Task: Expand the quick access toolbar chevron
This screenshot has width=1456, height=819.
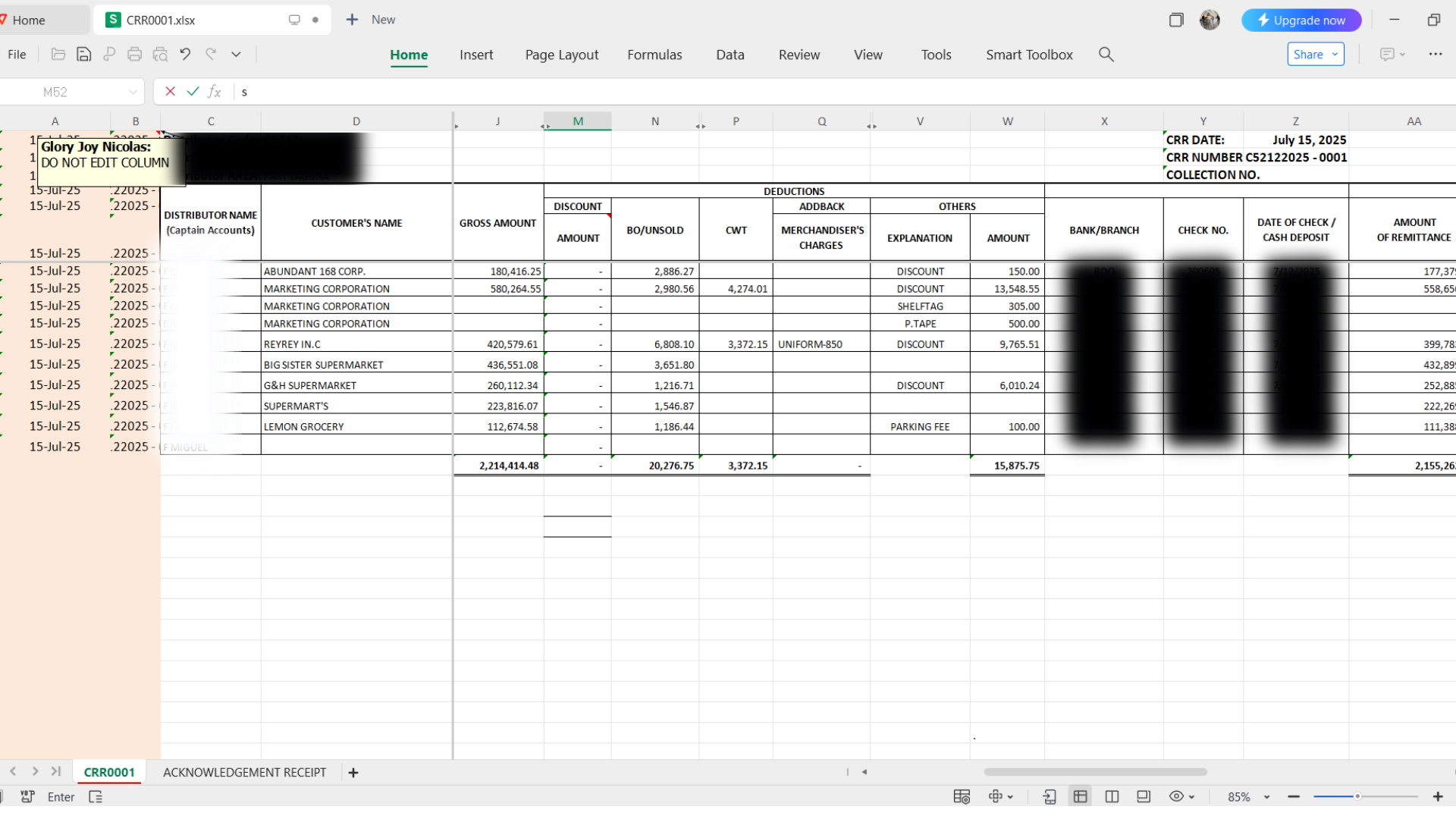Action: 236,54
